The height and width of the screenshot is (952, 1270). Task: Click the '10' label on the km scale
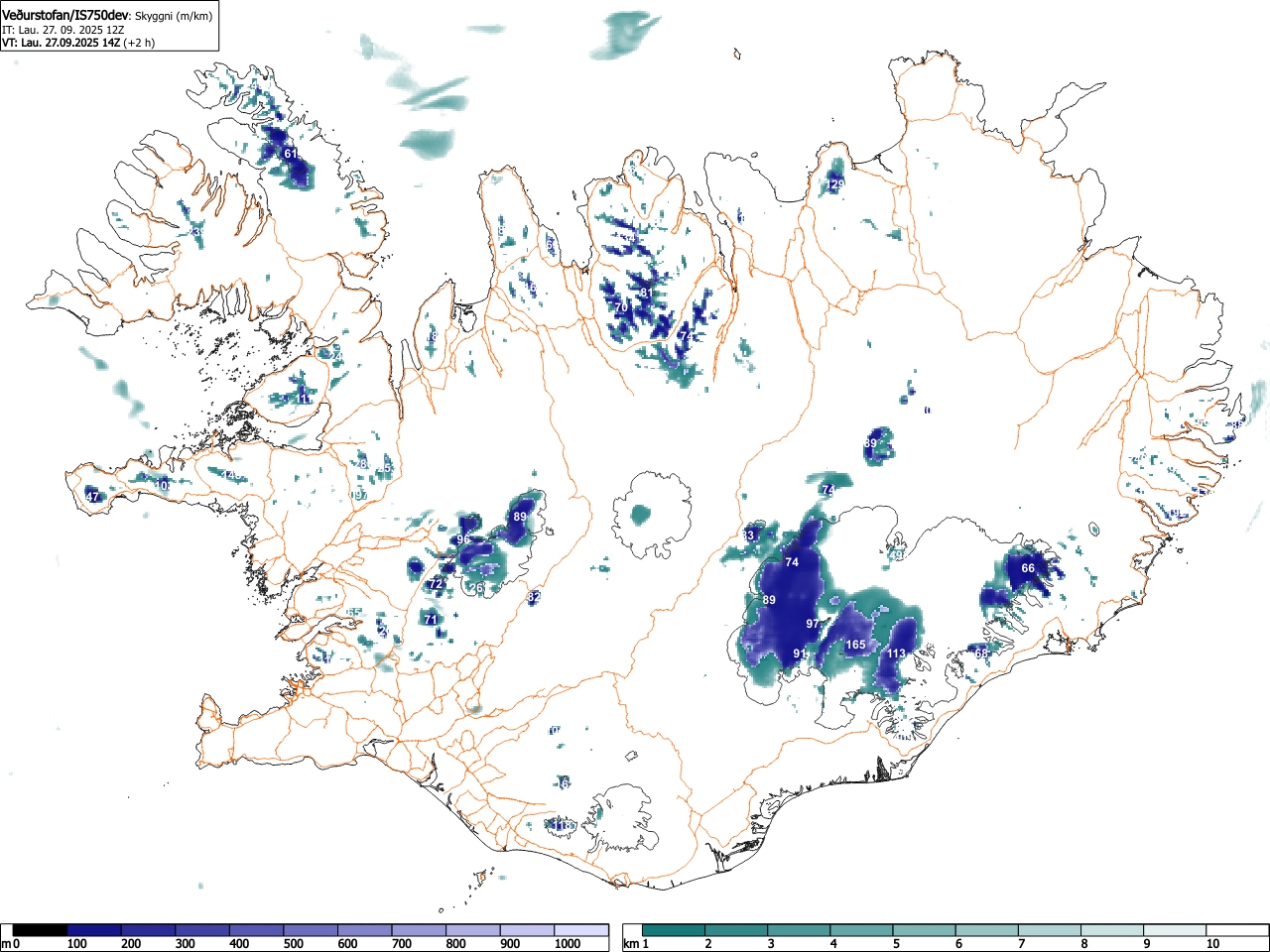[x=1212, y=944]
